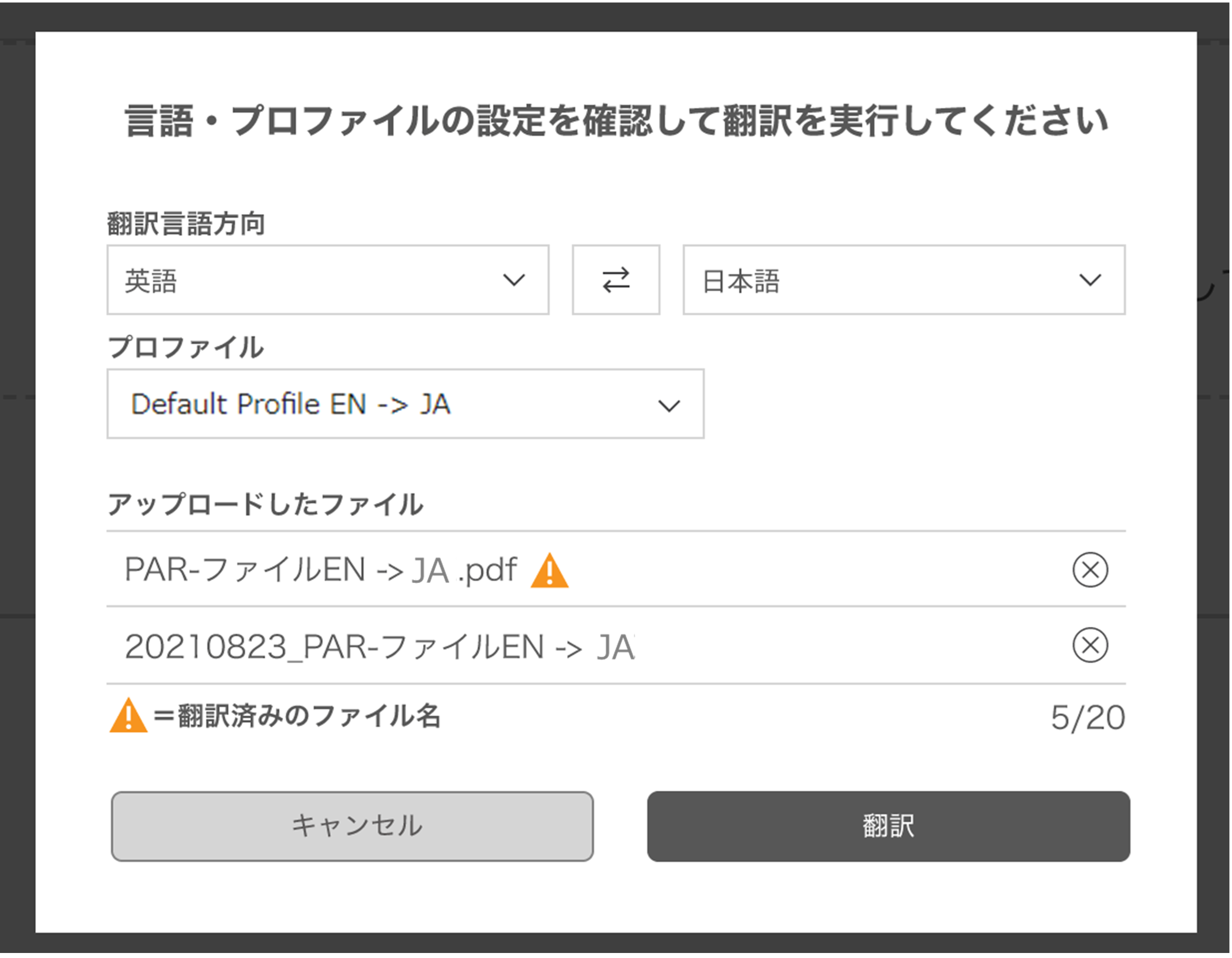Open the 英語 source language dropdown
The height and width of the screenshot is (958, 1232).
tap(328, 280)
